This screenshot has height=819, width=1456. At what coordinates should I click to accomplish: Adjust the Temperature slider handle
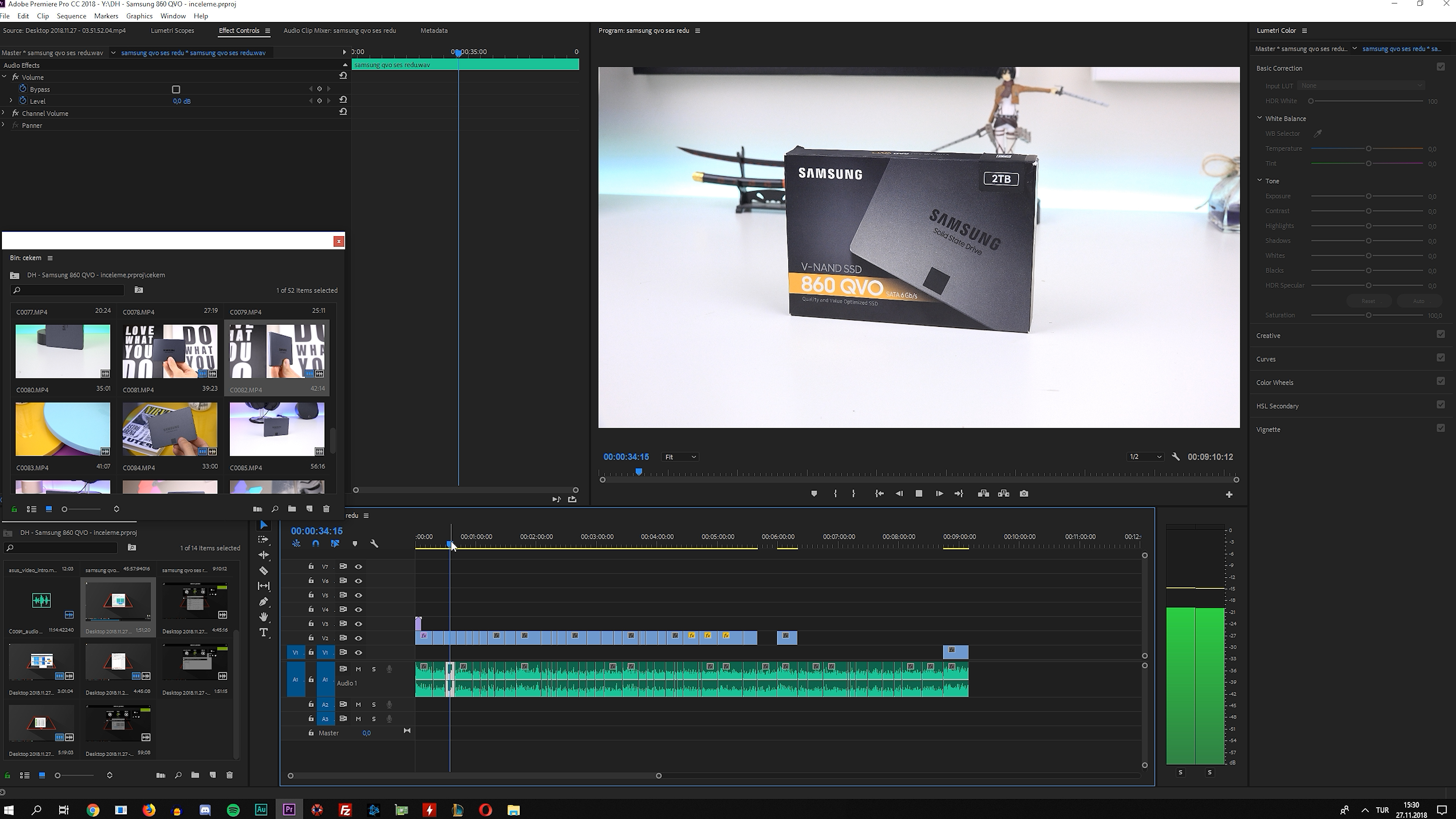click(1368, 149)
